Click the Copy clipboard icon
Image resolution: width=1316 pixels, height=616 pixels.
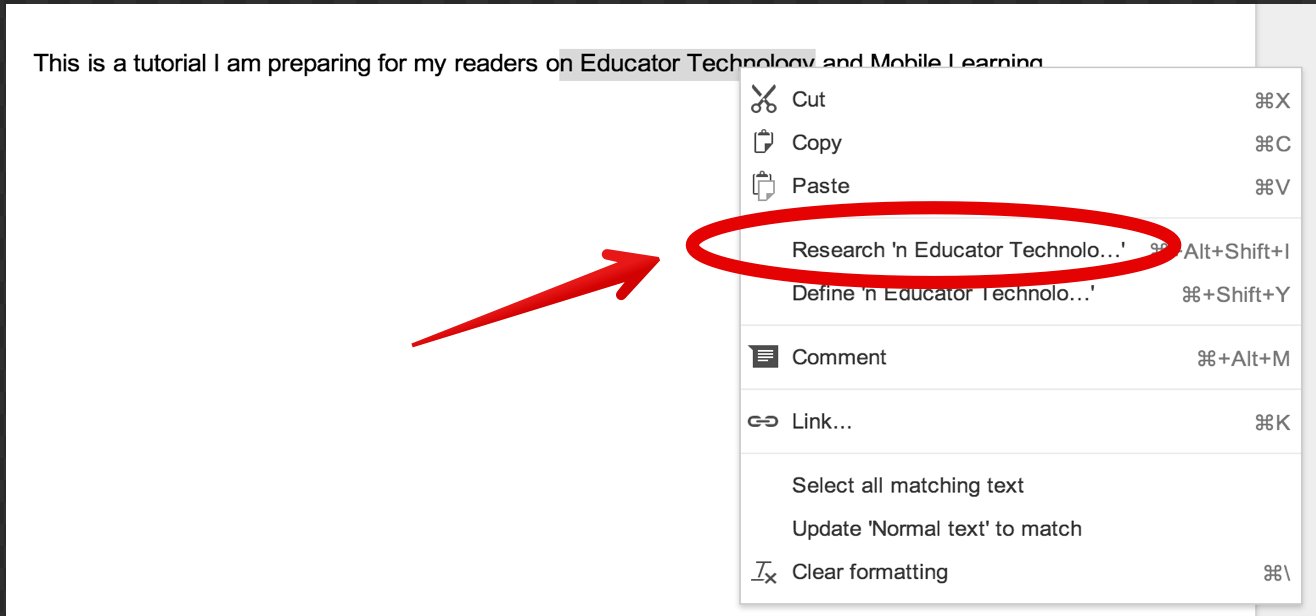(763, 143)
